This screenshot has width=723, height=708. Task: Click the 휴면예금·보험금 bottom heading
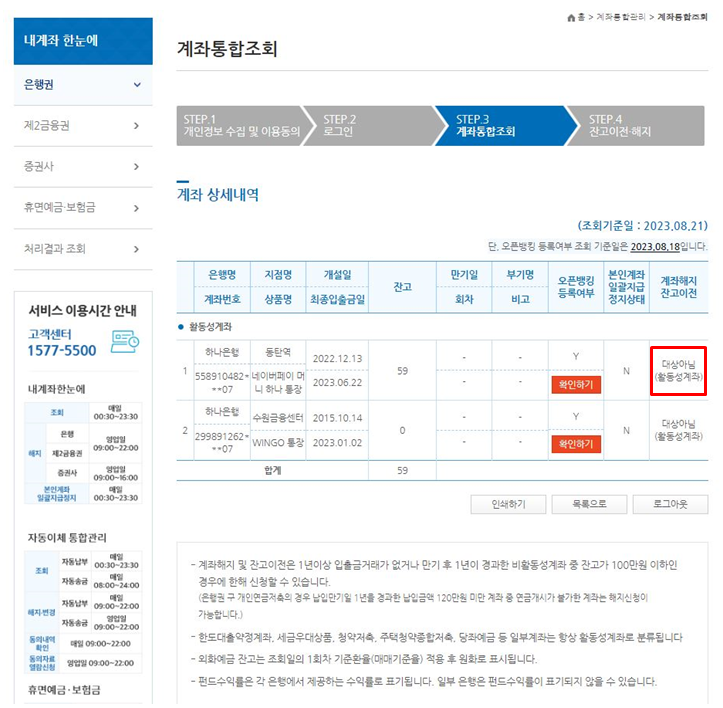64,690
